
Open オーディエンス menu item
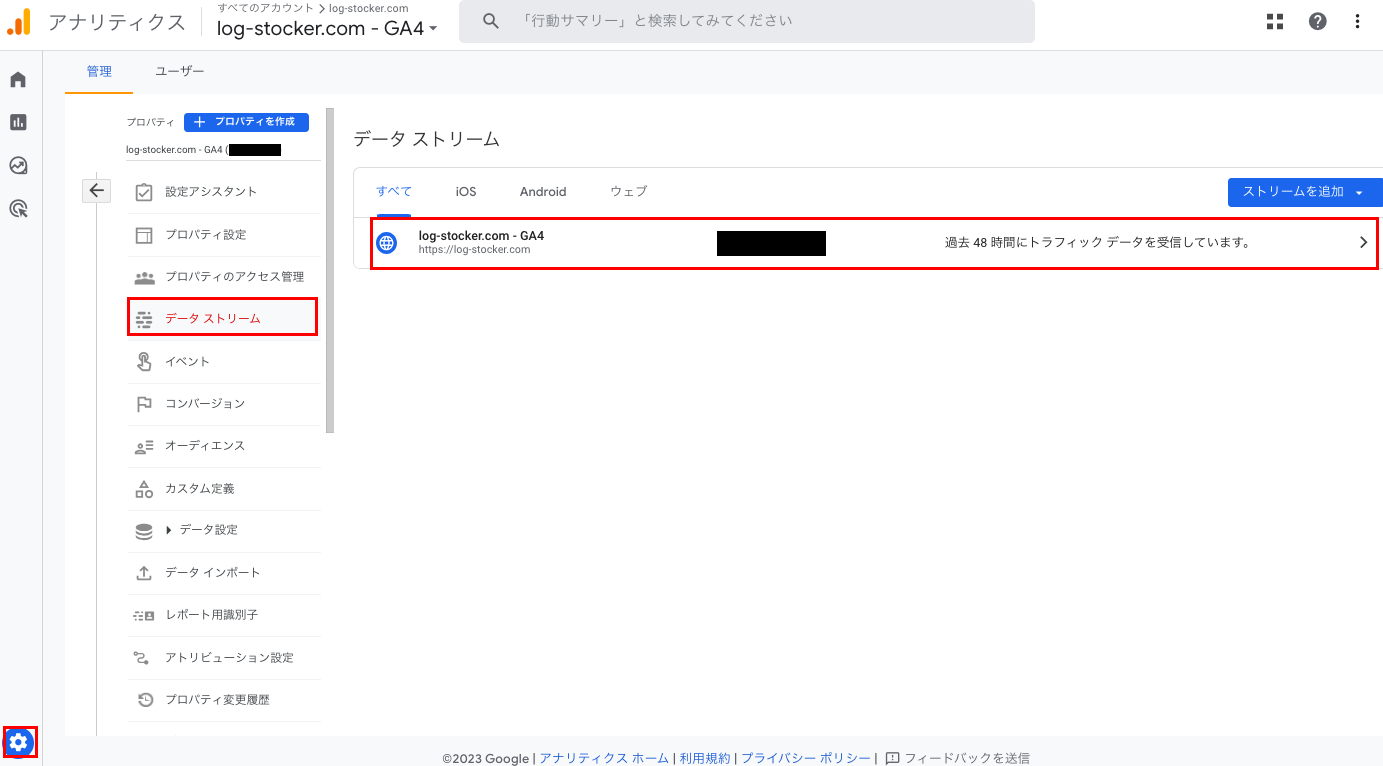[205, 446]
